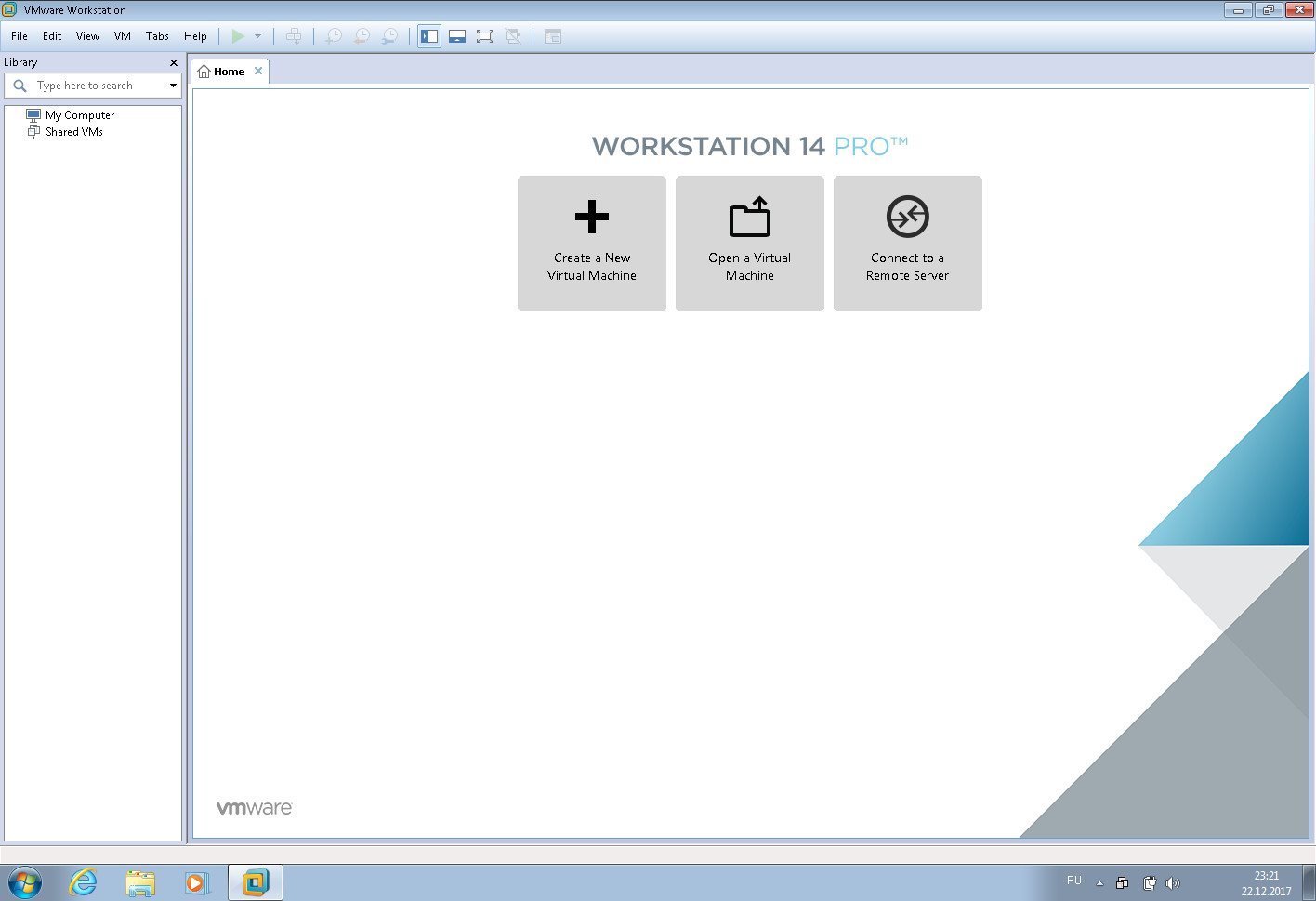The height and width of the screenshot is (901, 1316).
Task: Open the VM menu
Action: coord(122,36)
